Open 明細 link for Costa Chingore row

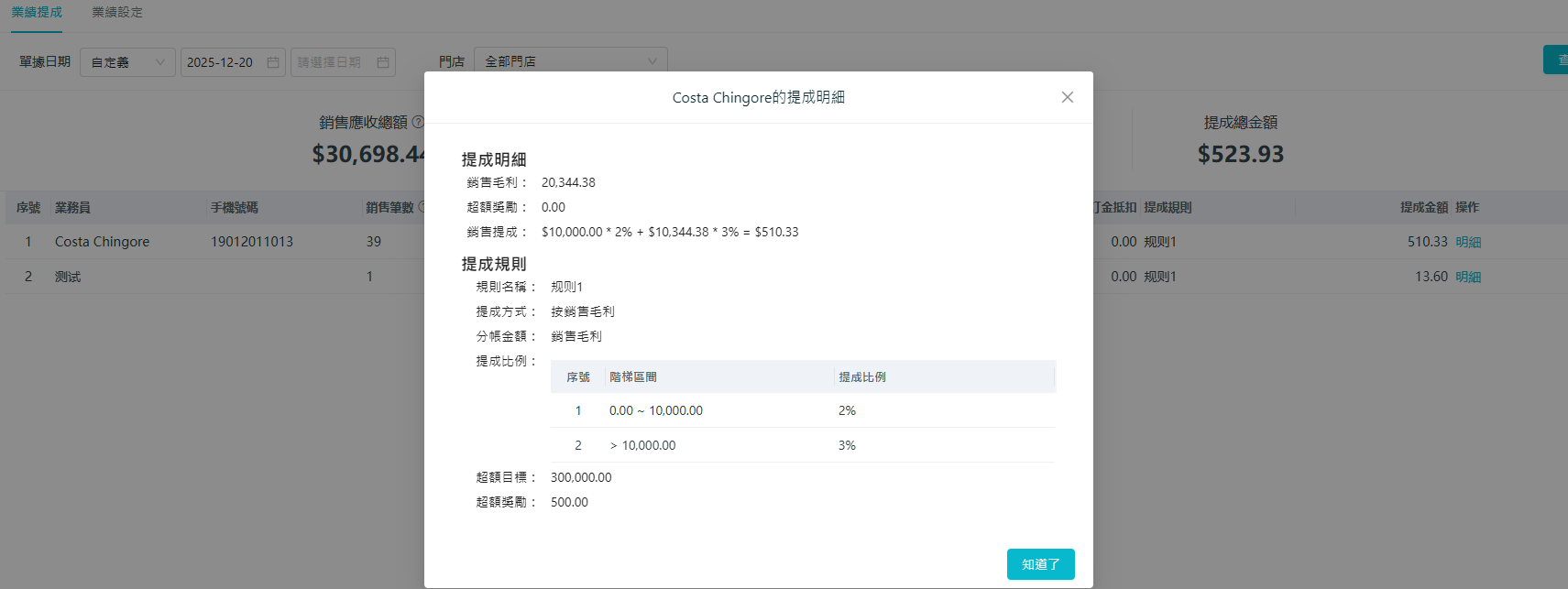click(1468, 242)
